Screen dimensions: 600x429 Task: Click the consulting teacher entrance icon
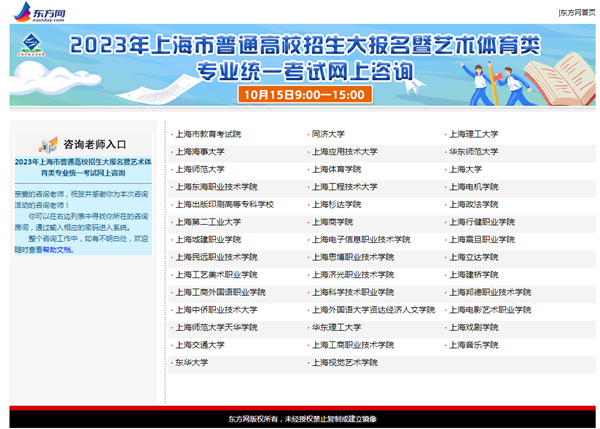(48, 145)
